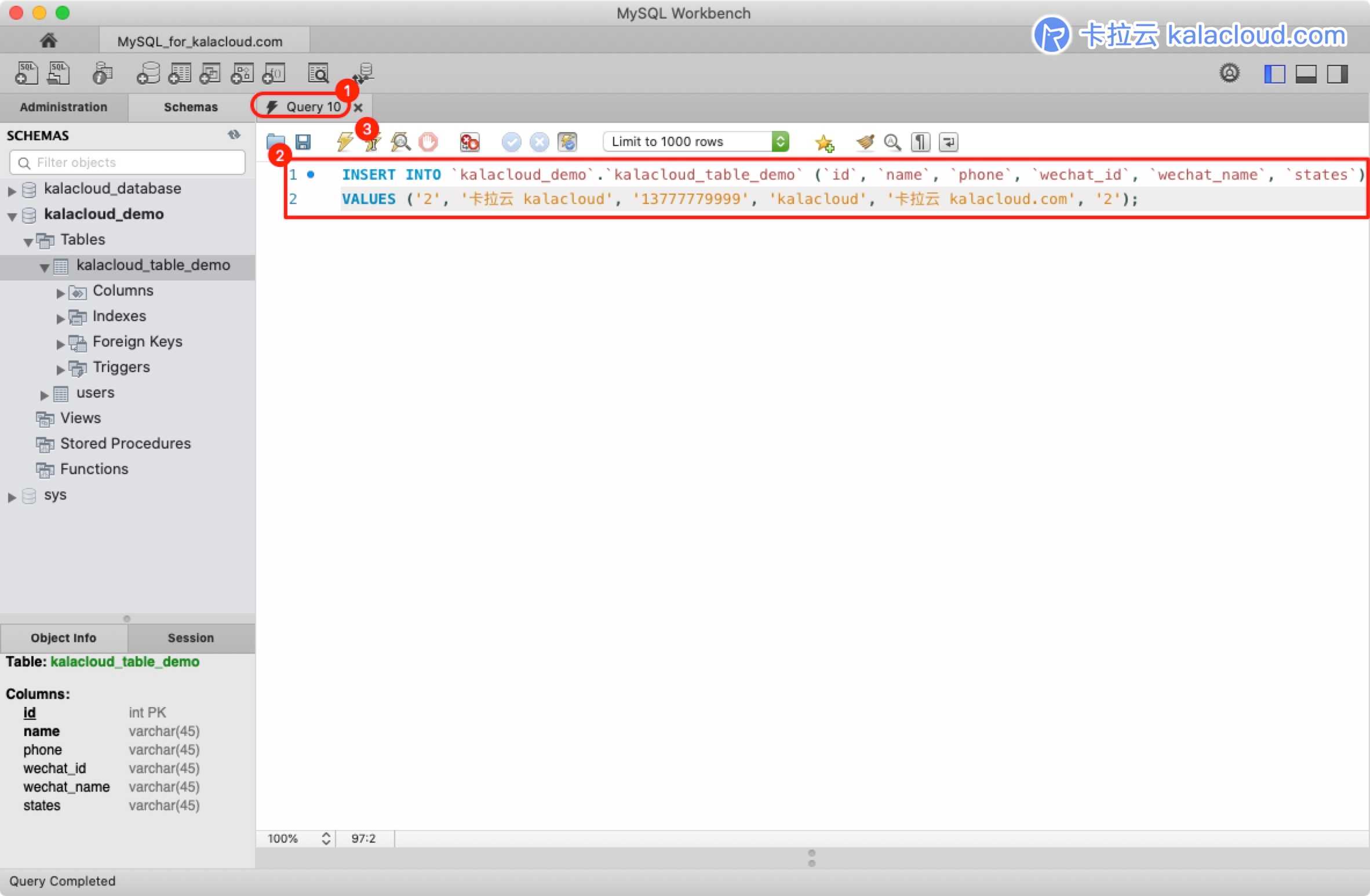This screenshot has width=1370, height=896.
Task: Select the Limit to 1000 rows dropdown
Action: click(696, 141)
